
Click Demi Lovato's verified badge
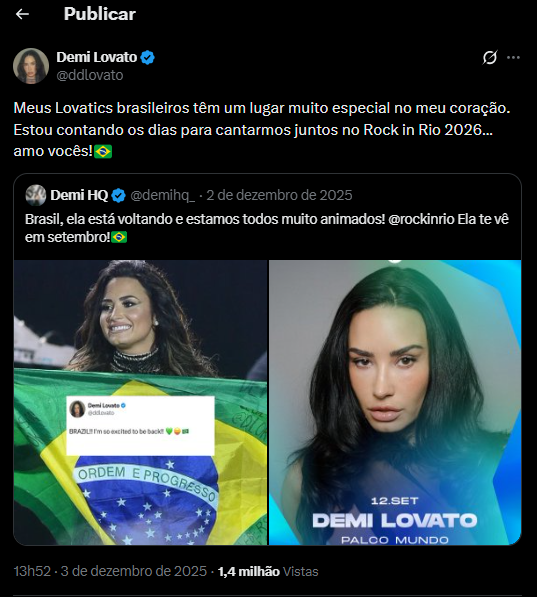pos(147,57)
